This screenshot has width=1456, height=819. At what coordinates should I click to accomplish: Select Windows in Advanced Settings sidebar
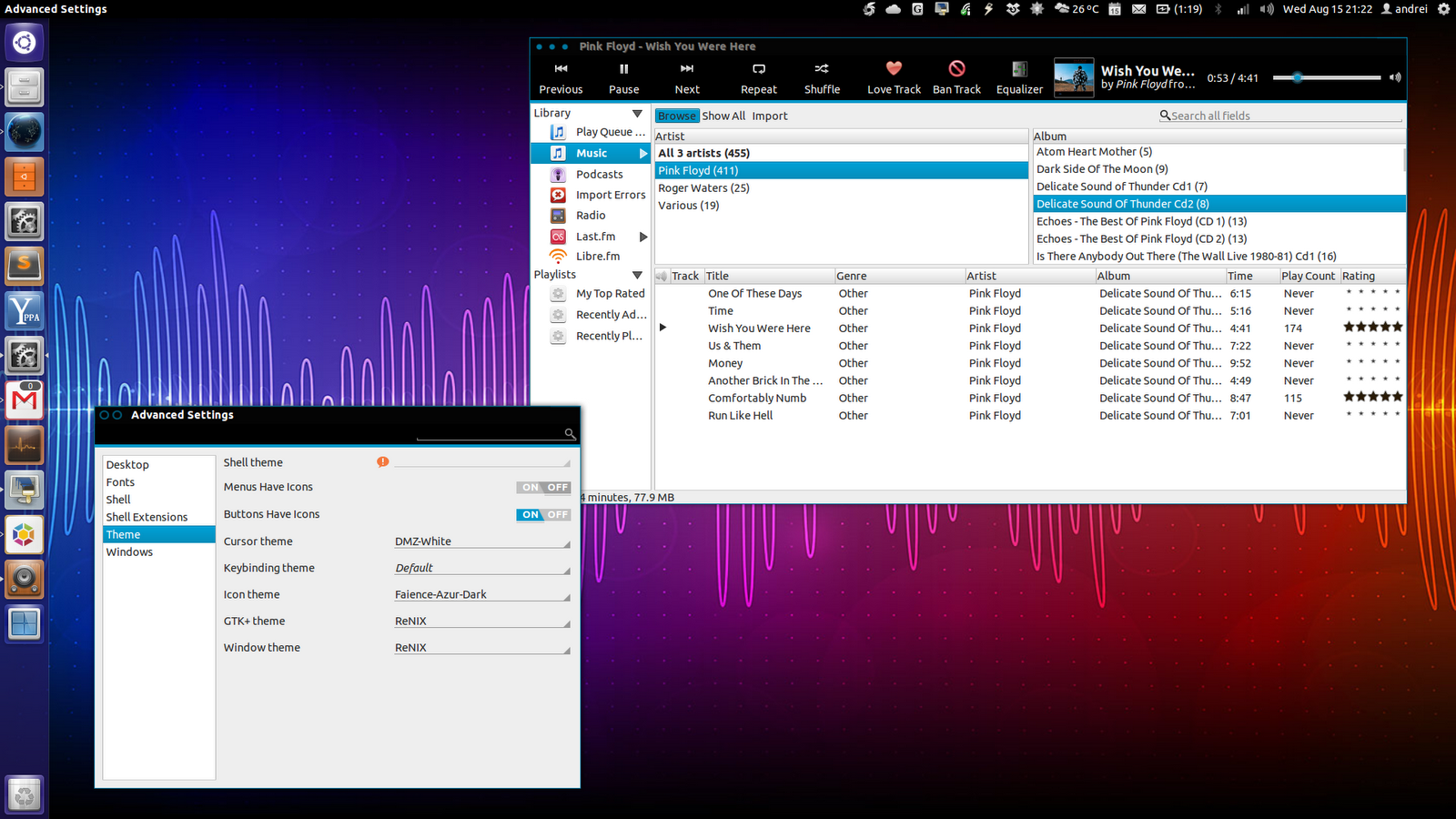point(129,551)
